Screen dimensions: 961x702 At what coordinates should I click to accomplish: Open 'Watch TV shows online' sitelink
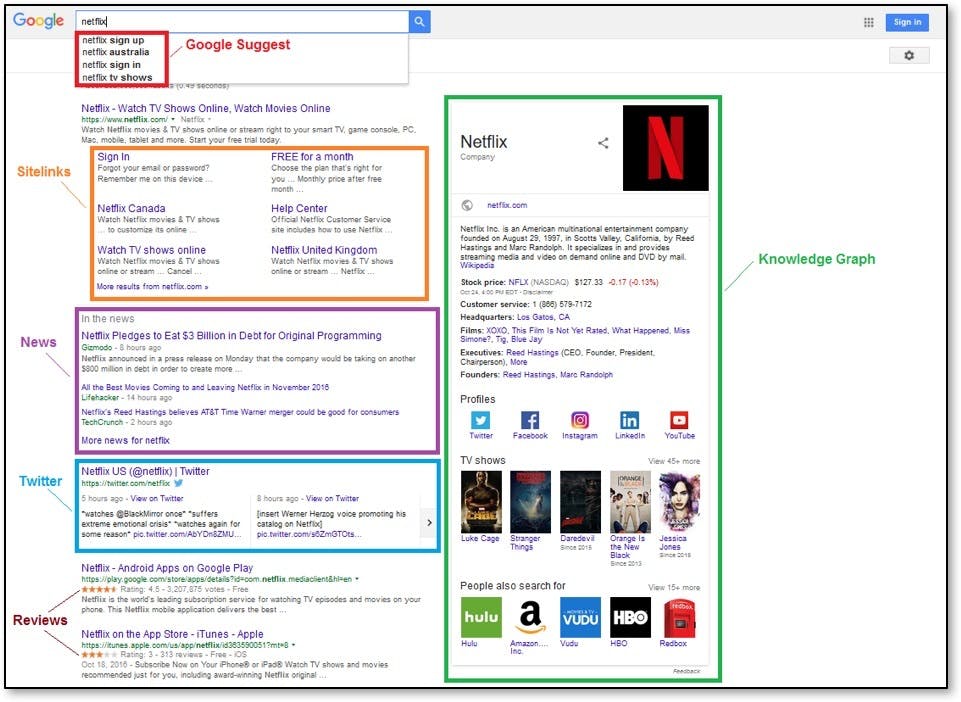[x=151, y=250]
